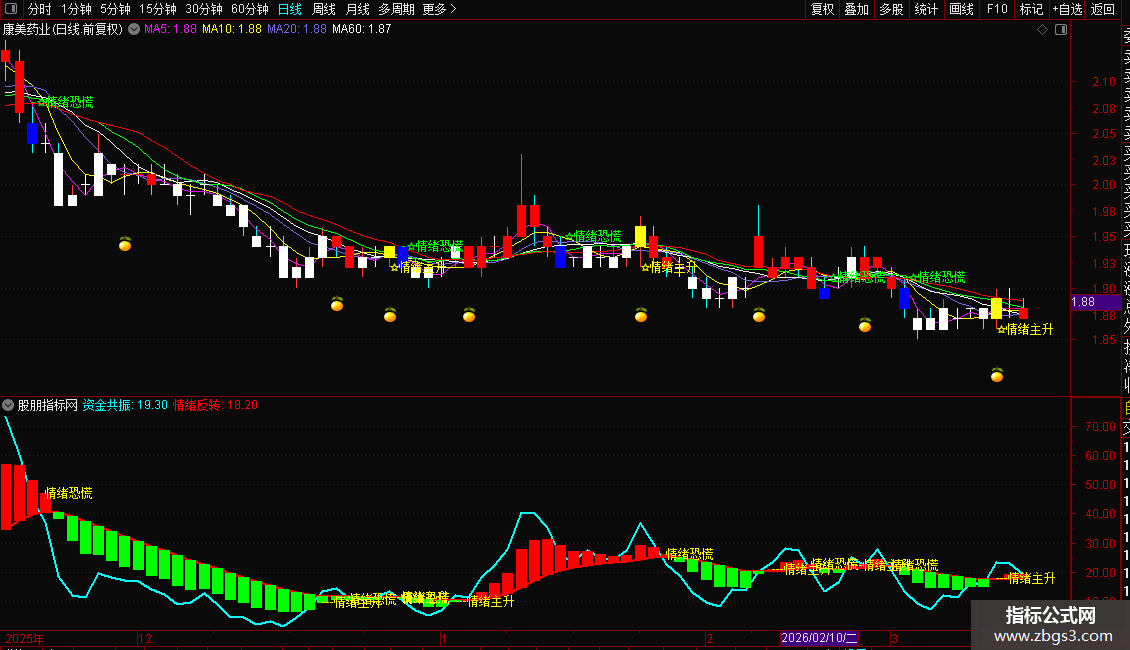Viewport: 1130px width, 650px height.
Task: Toggle the side panel icon at chart top-right
Action: [x=1061, y=30]
